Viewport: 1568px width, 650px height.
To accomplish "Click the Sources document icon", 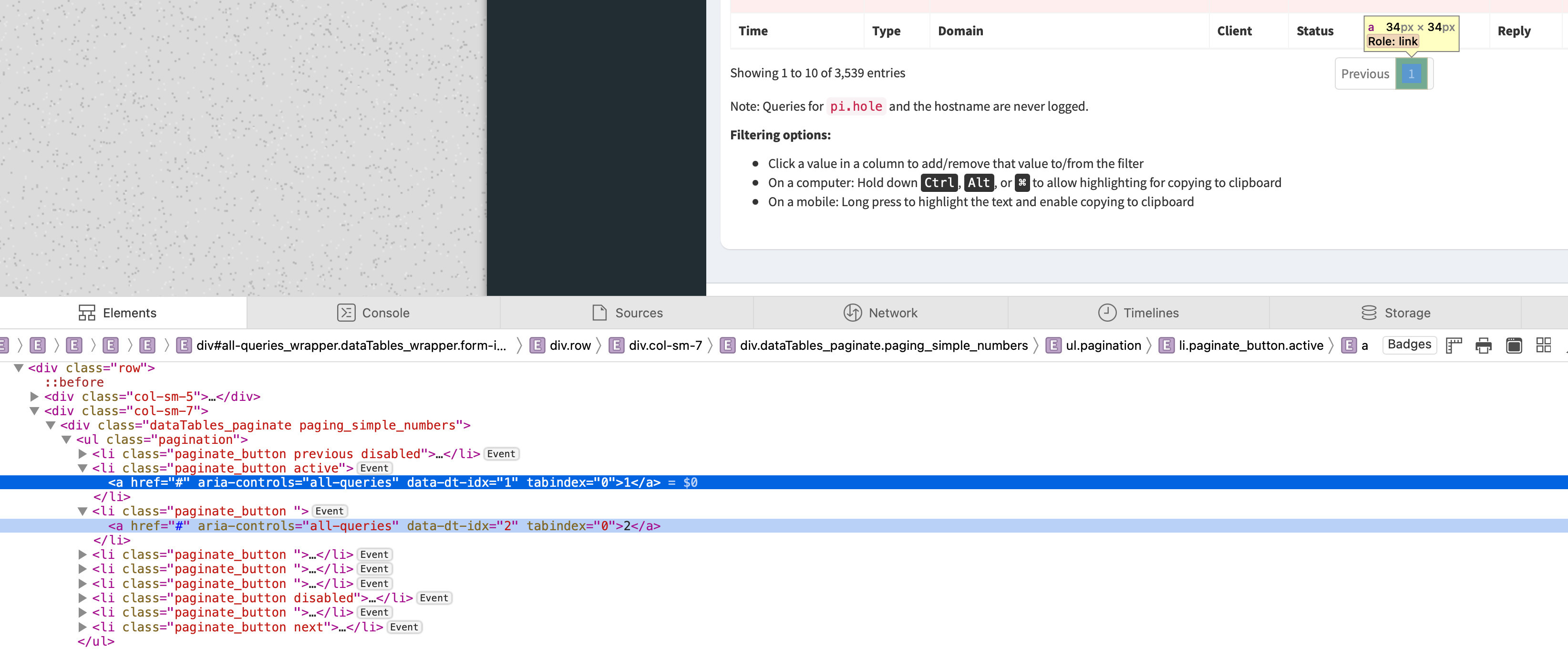I will [x=599, y=313].
